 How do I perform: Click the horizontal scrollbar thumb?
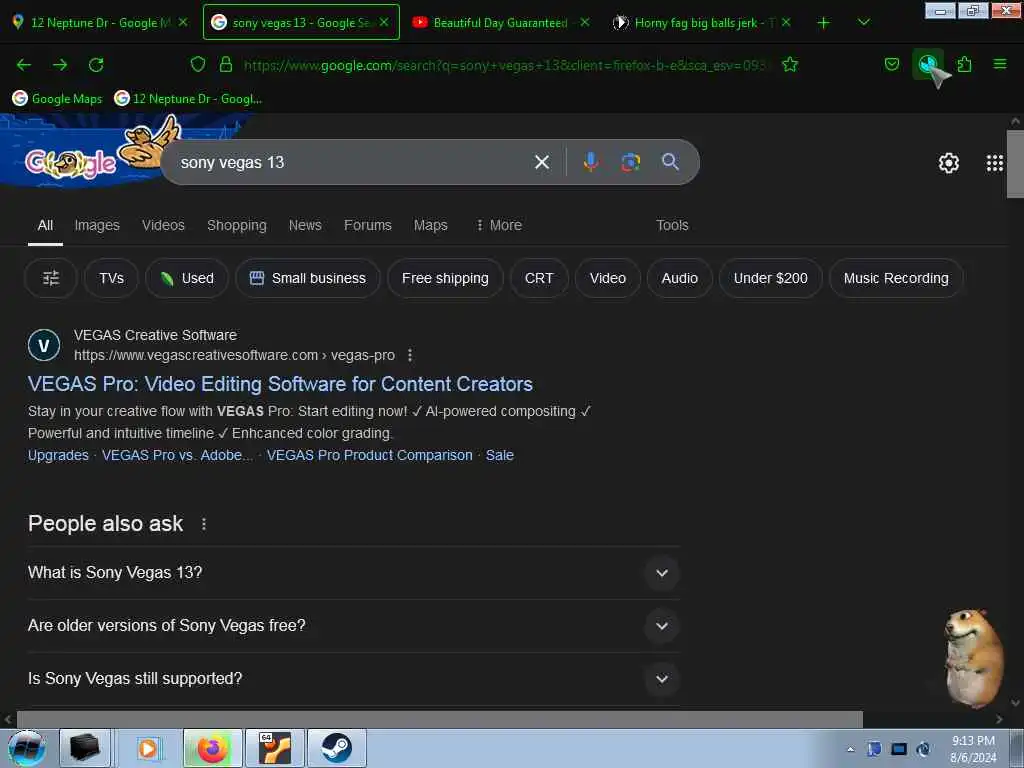pyautogui.click(x=440, y=719)
